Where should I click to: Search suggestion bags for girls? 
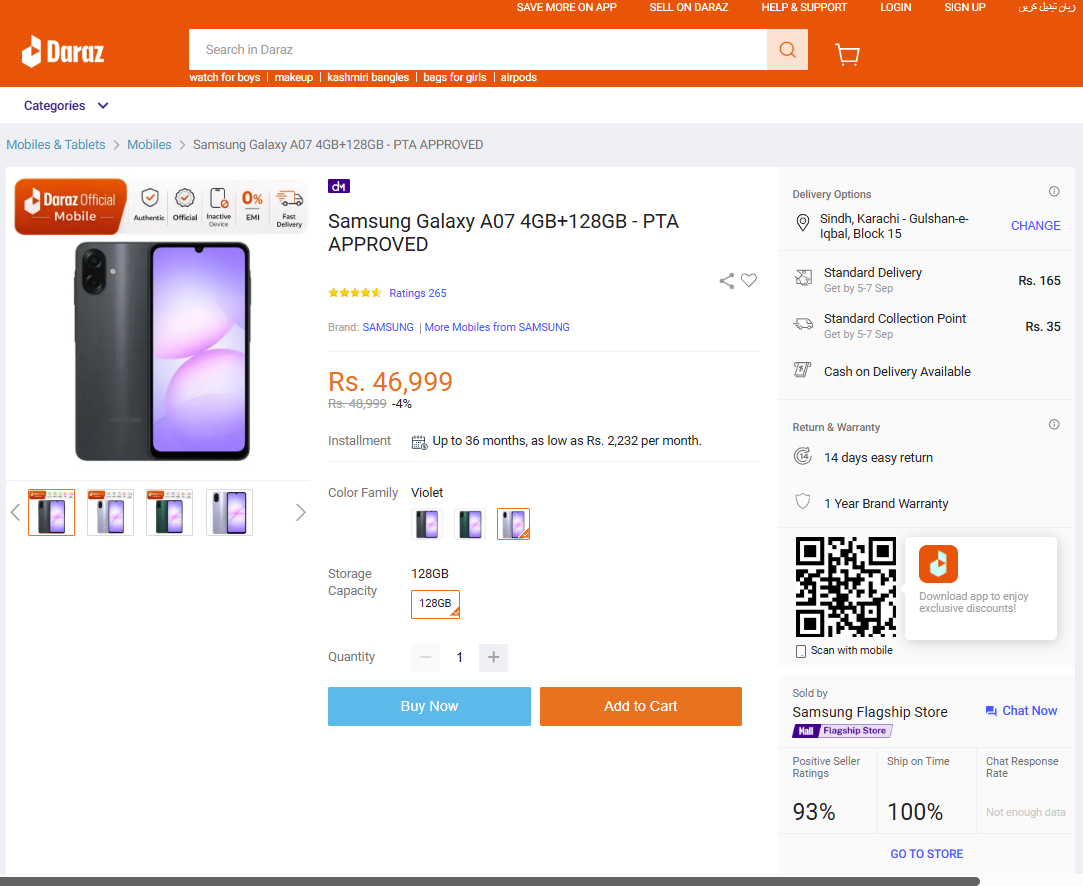click(454, 77)
